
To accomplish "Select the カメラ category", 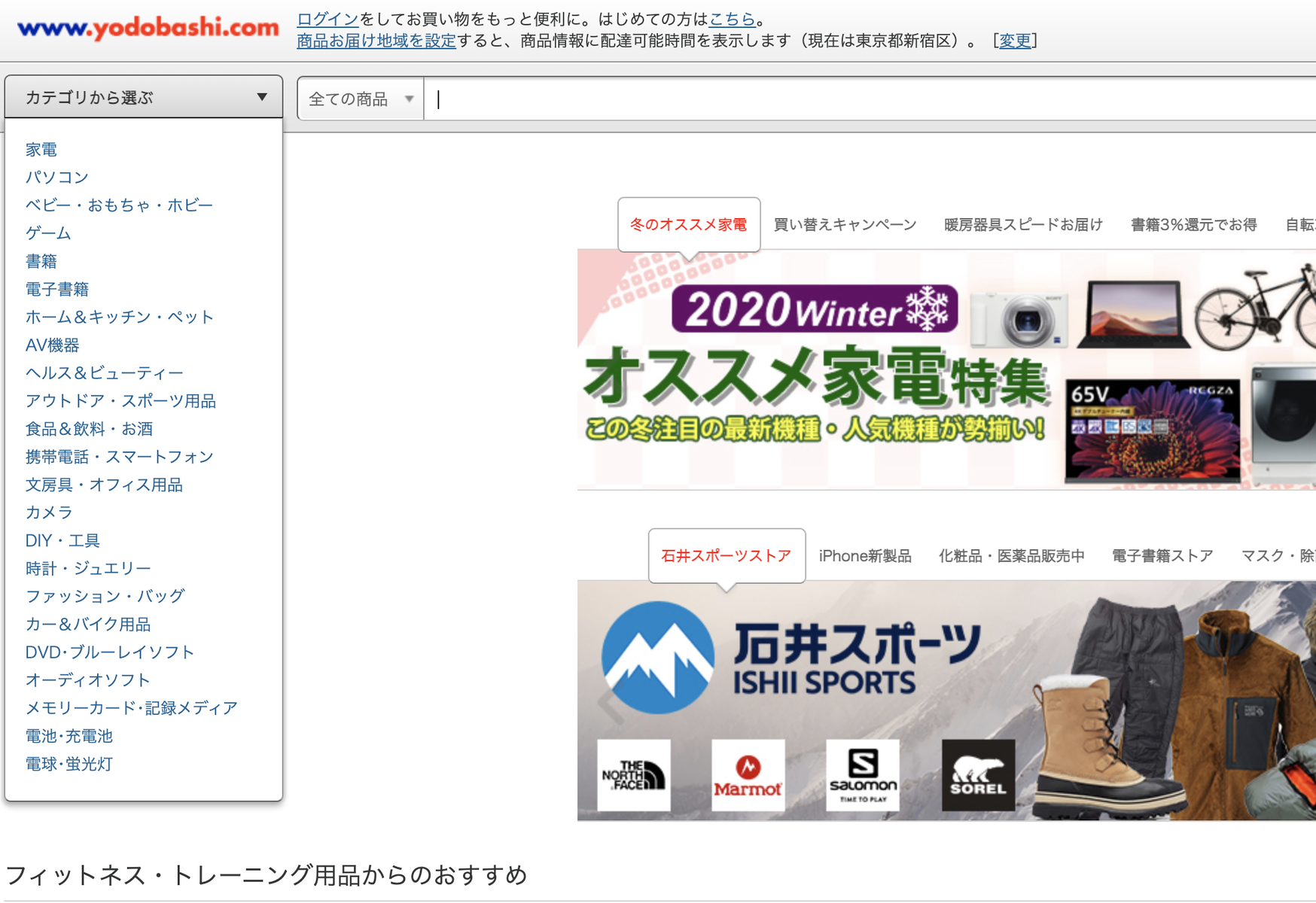I will tap(49, 512).
